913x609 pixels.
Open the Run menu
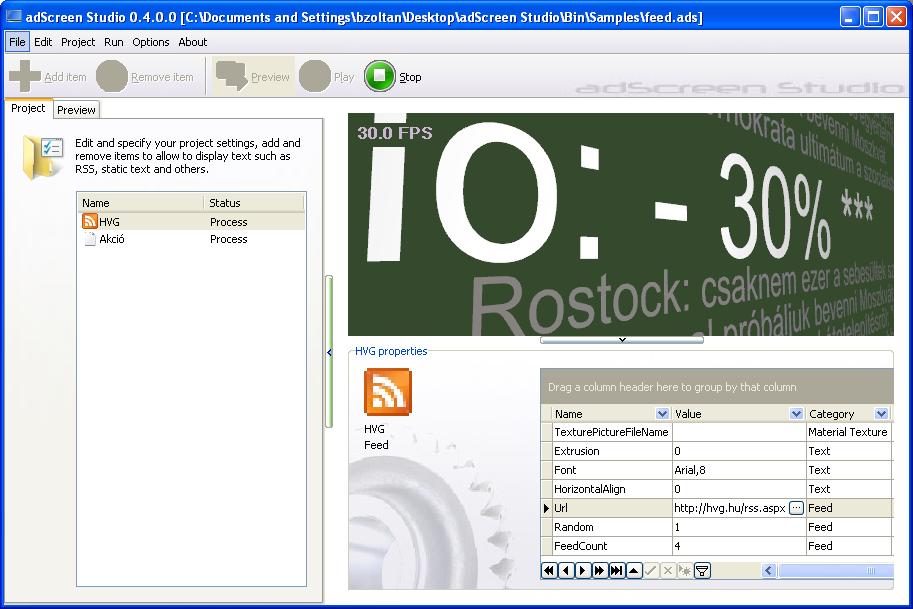(114, 42)
